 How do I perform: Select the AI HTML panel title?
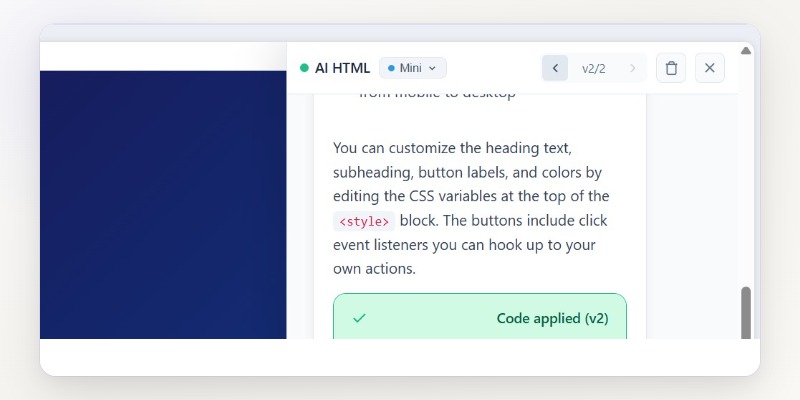342,68
